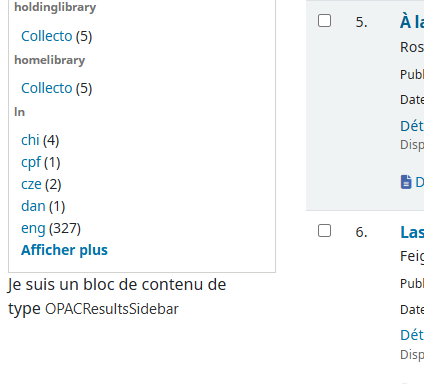Filter by Collecto under holdinglibrary
424x384 pixels.
(x=47, y=36)
